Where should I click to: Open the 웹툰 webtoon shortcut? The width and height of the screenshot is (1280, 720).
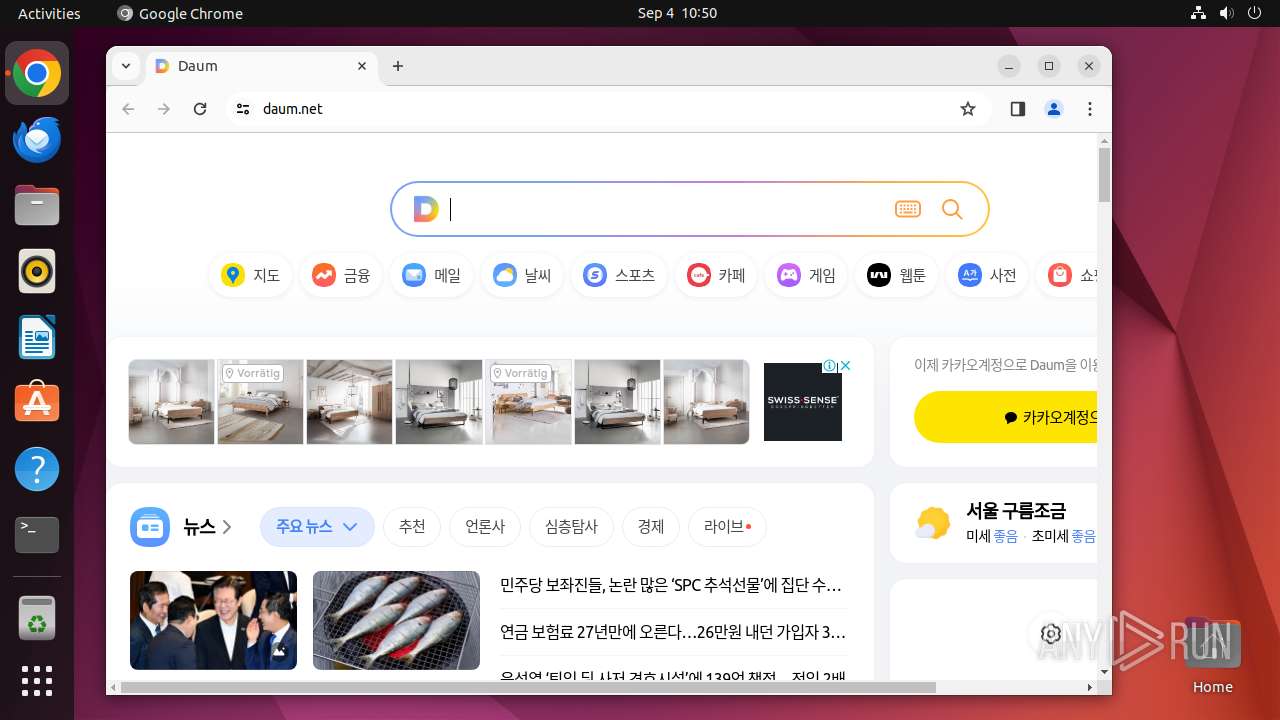pyautogui.click(x=896, y=275)
